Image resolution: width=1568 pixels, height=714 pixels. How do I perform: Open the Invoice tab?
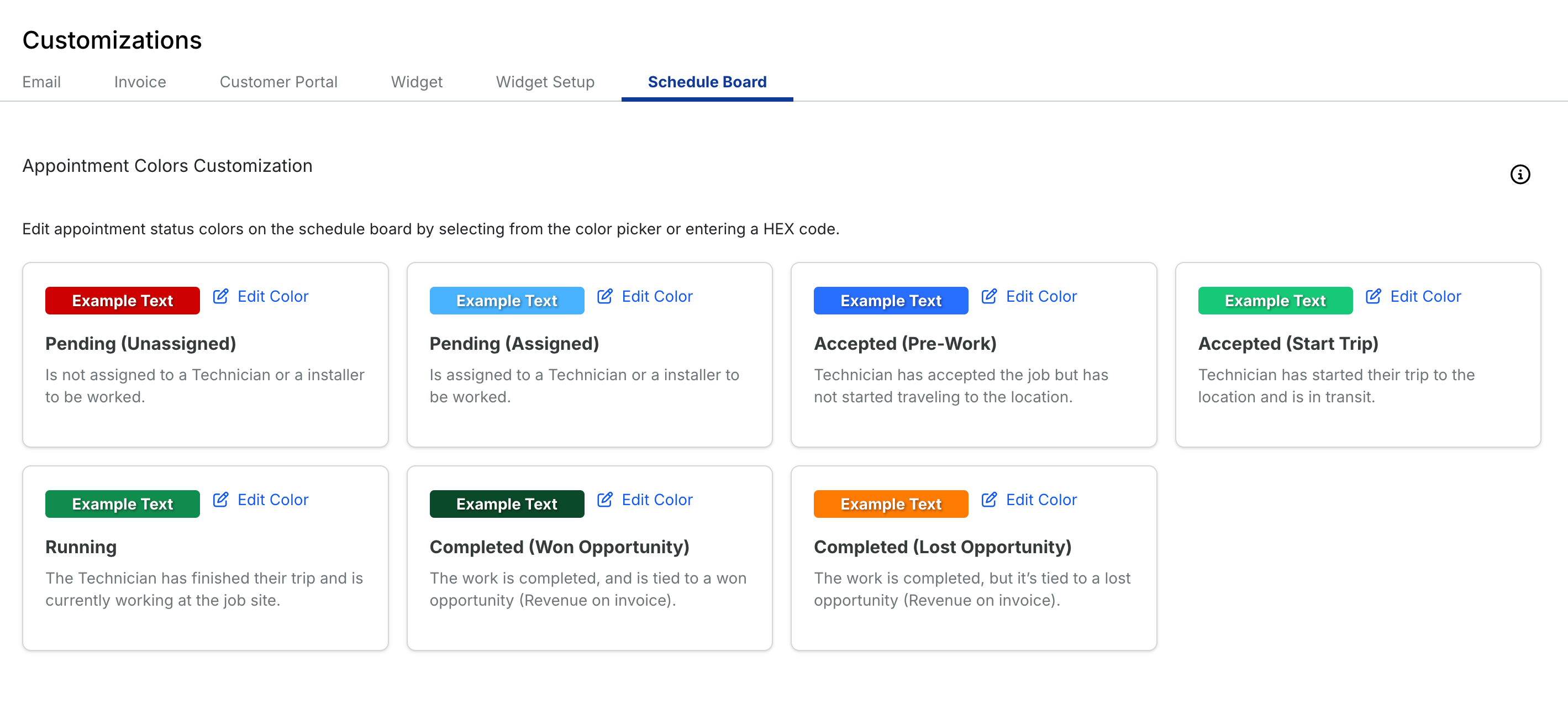tap(140, 82)
